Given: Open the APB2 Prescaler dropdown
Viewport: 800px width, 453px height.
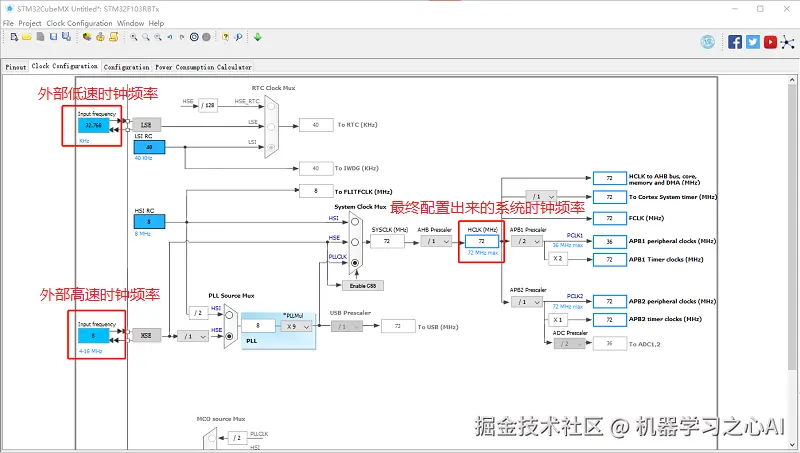Looking at the screenshot, I should [x=527, y=301].
